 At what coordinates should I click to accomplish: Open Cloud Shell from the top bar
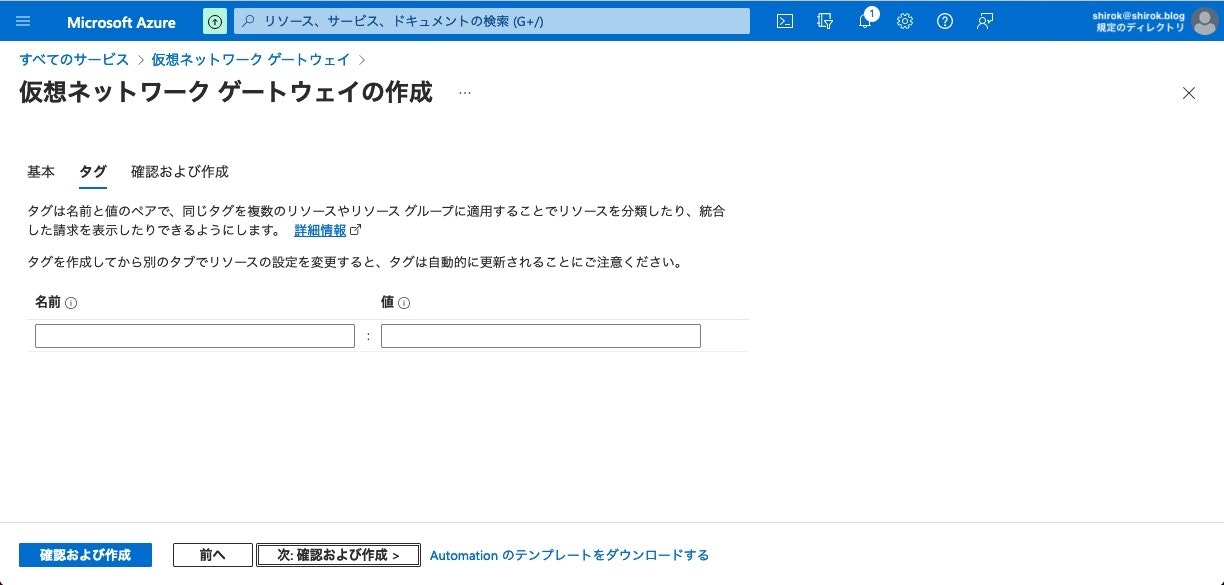[x=784, y=21]
